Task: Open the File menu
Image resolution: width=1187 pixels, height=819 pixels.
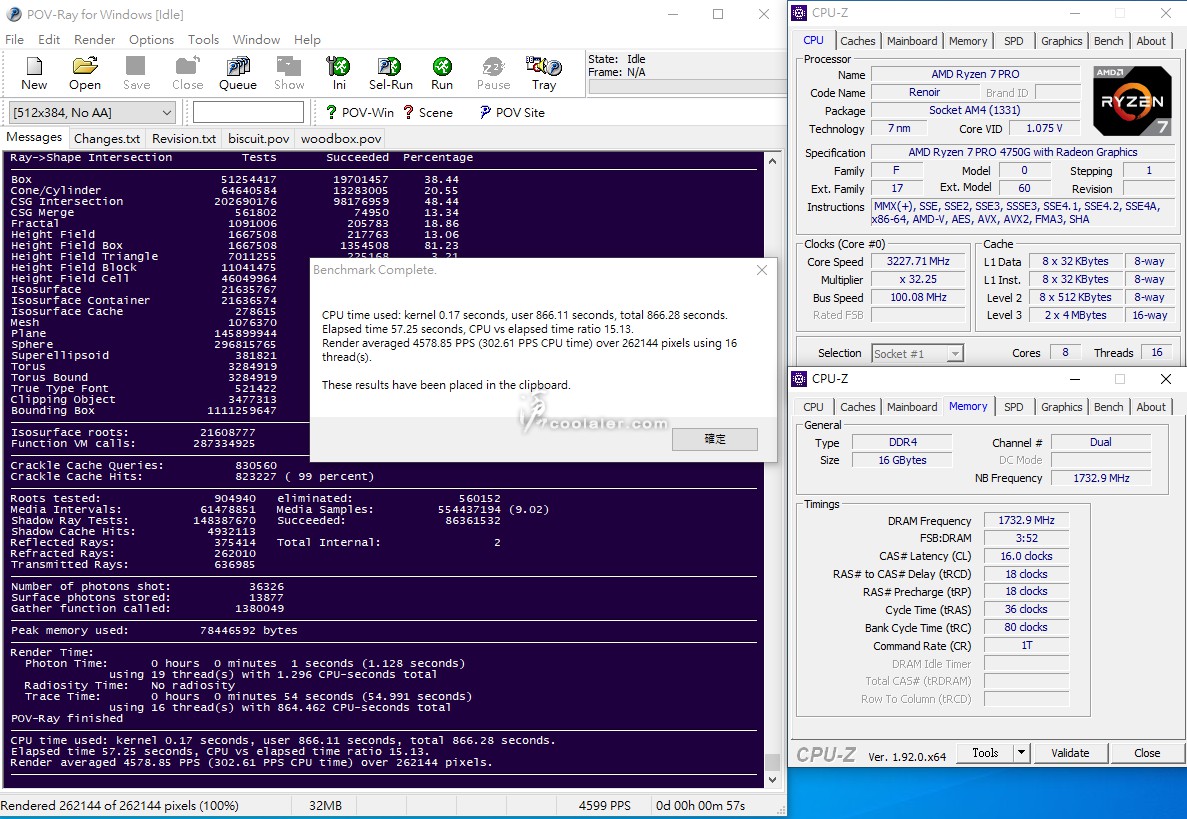Action: [x=14, y=39]
